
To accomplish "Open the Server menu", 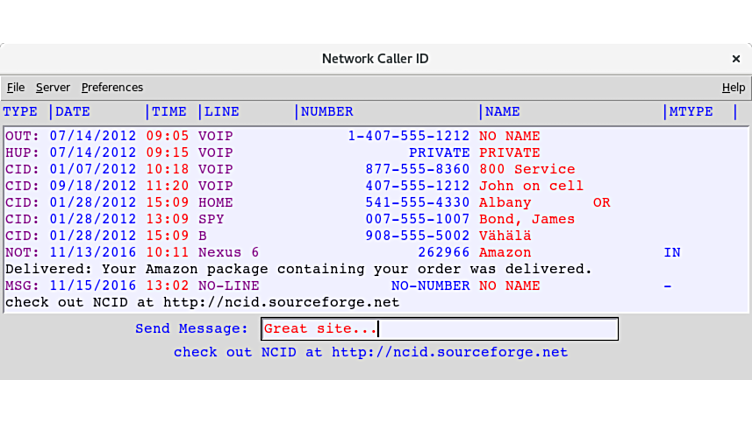I will coord(53,87).
